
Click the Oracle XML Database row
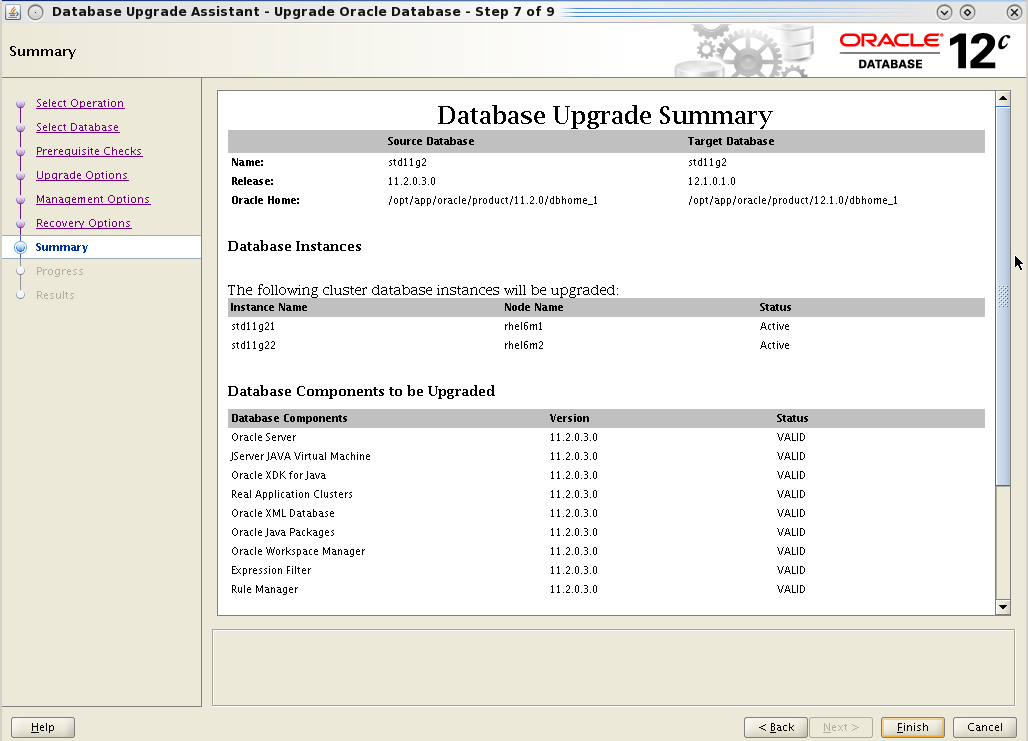(x=606, y=513)
